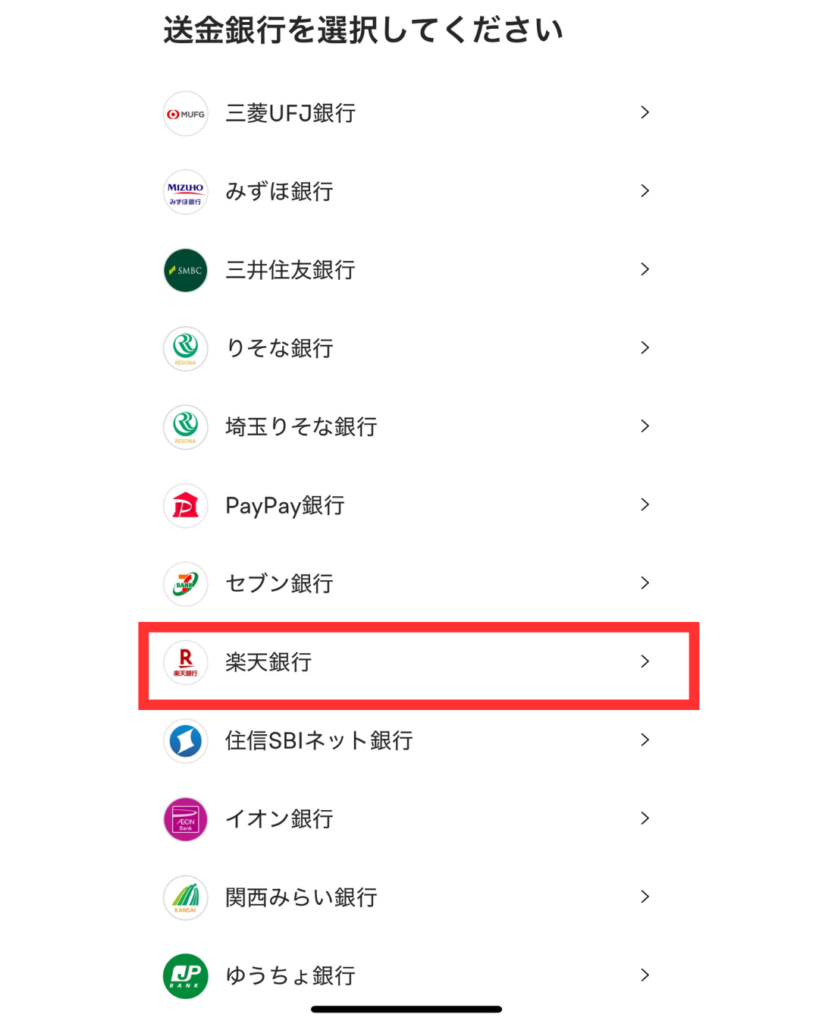Tap the 埼玉りそな銀行 Resona logo icon
819x1024 pixels.
pos(185,427)
